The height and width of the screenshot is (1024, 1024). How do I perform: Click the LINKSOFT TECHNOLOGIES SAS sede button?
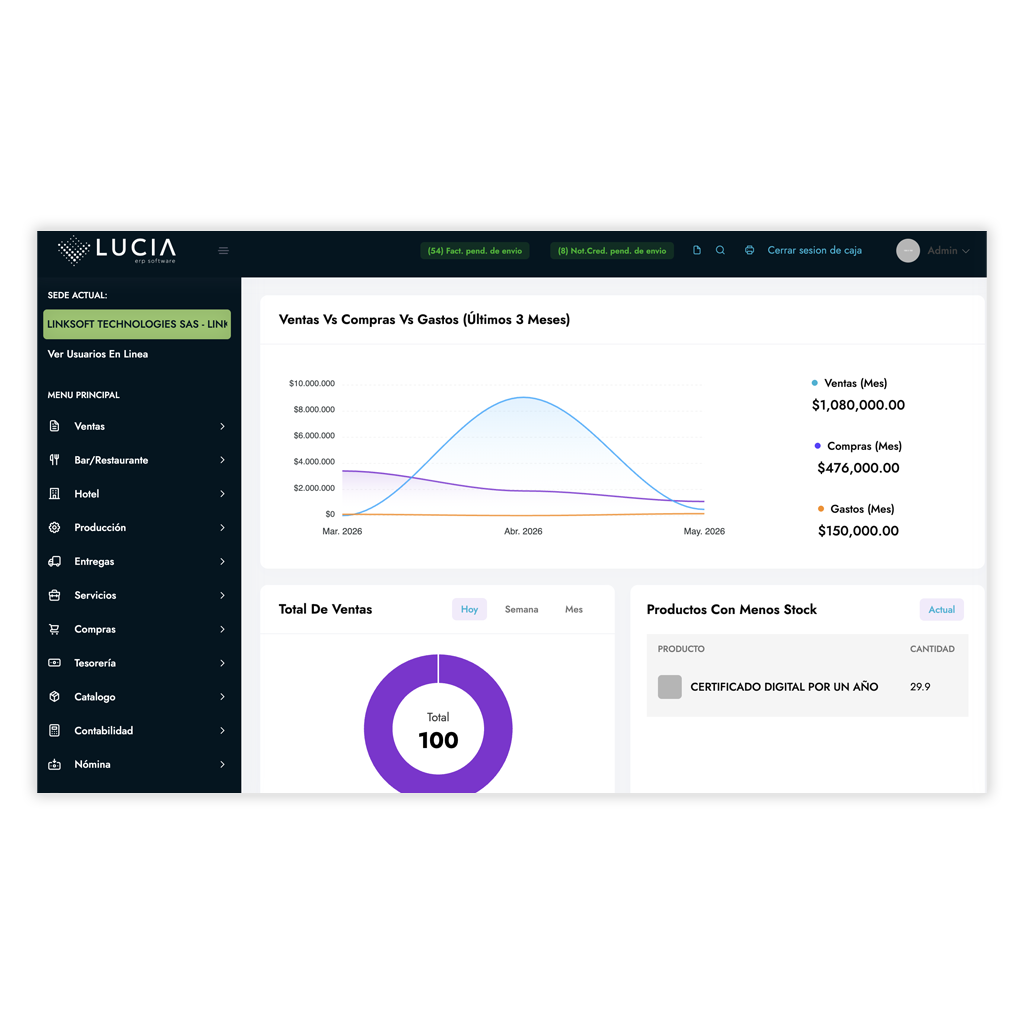(137, 324)
